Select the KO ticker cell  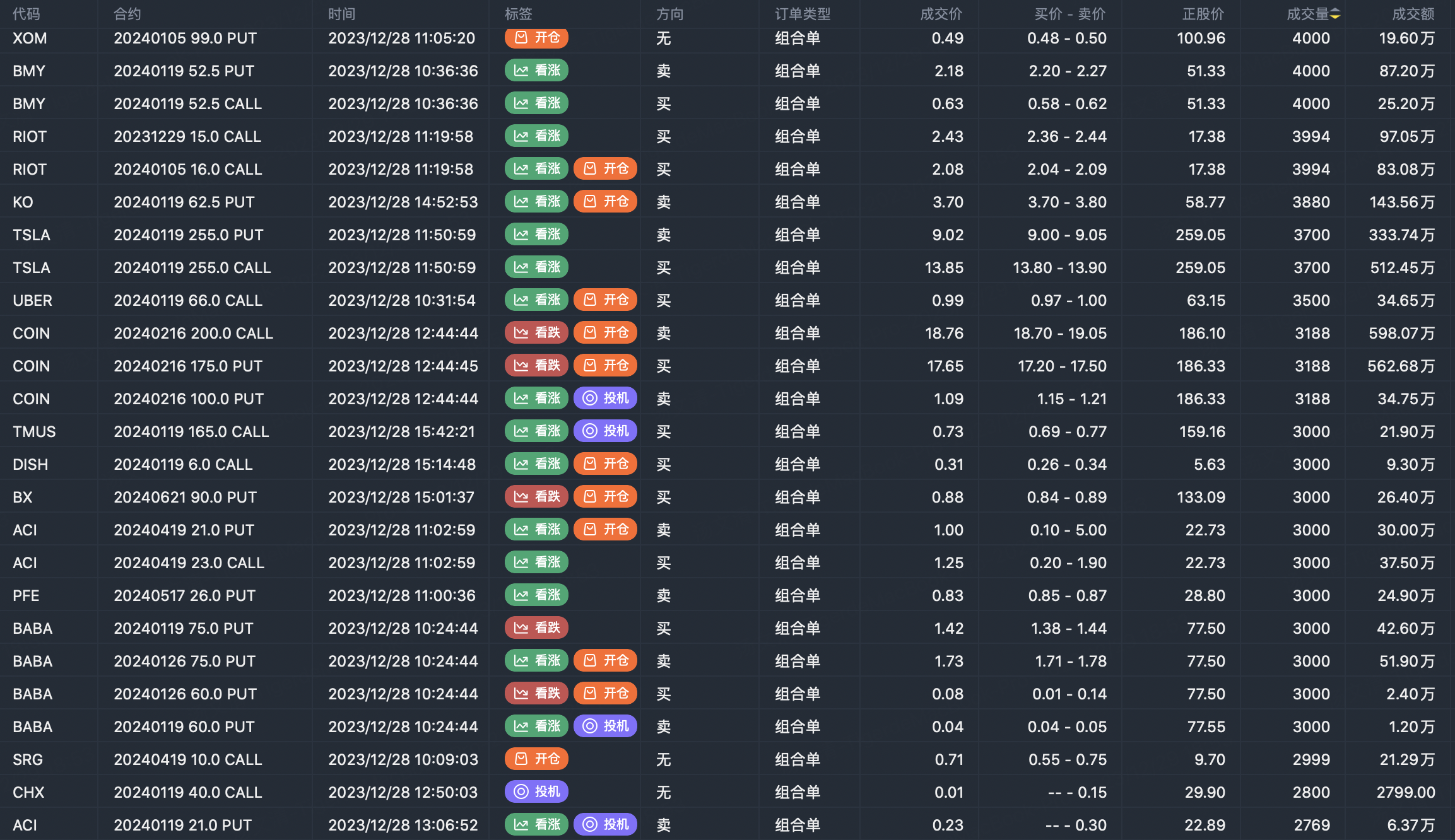coord(23,202)
